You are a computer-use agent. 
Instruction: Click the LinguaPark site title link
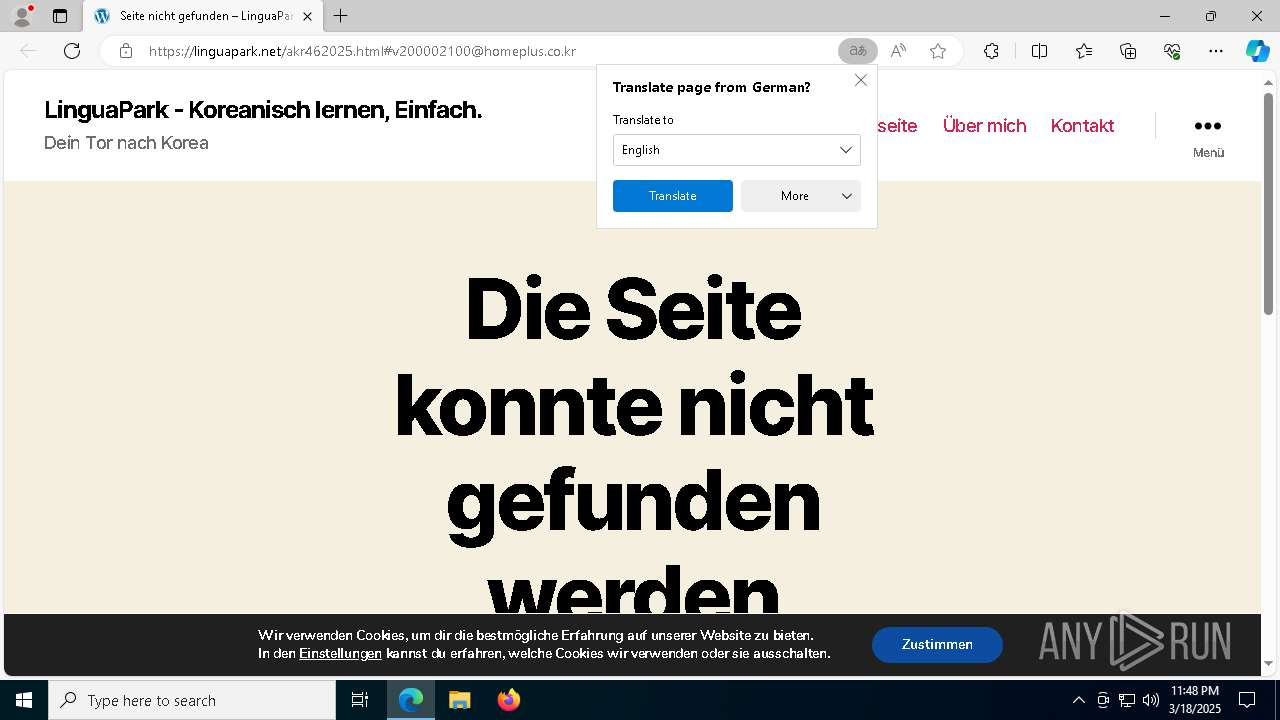tap(263, 110)
